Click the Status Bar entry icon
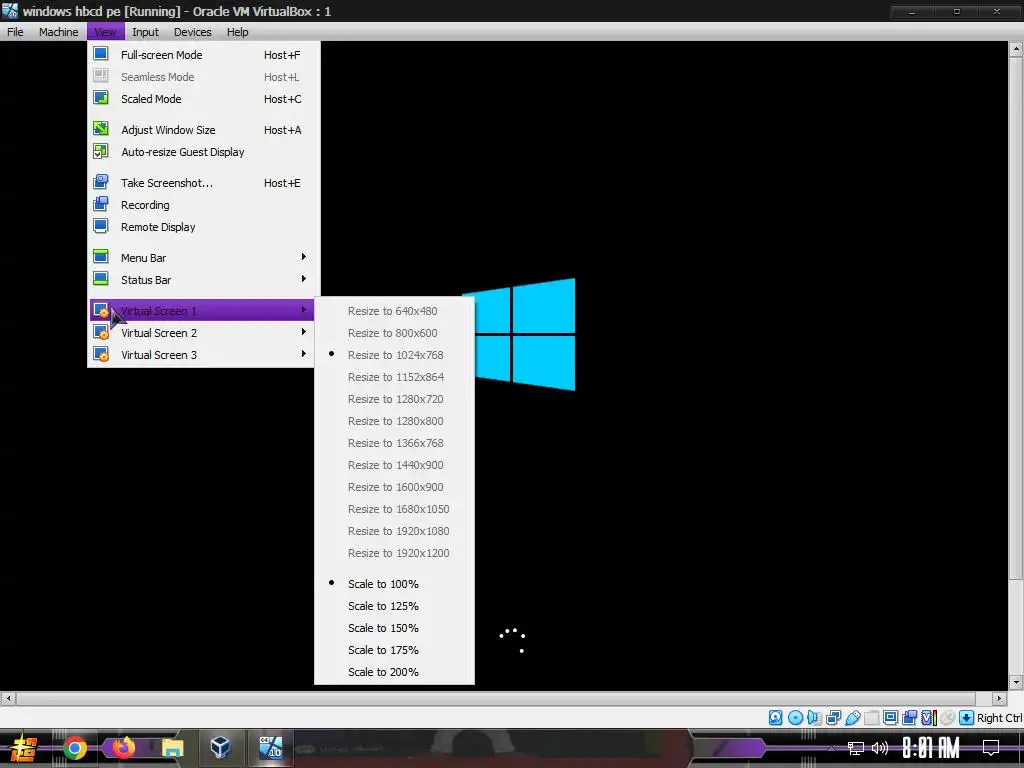1024x768 pixels. pyautogui.click(x=101, y=279)
